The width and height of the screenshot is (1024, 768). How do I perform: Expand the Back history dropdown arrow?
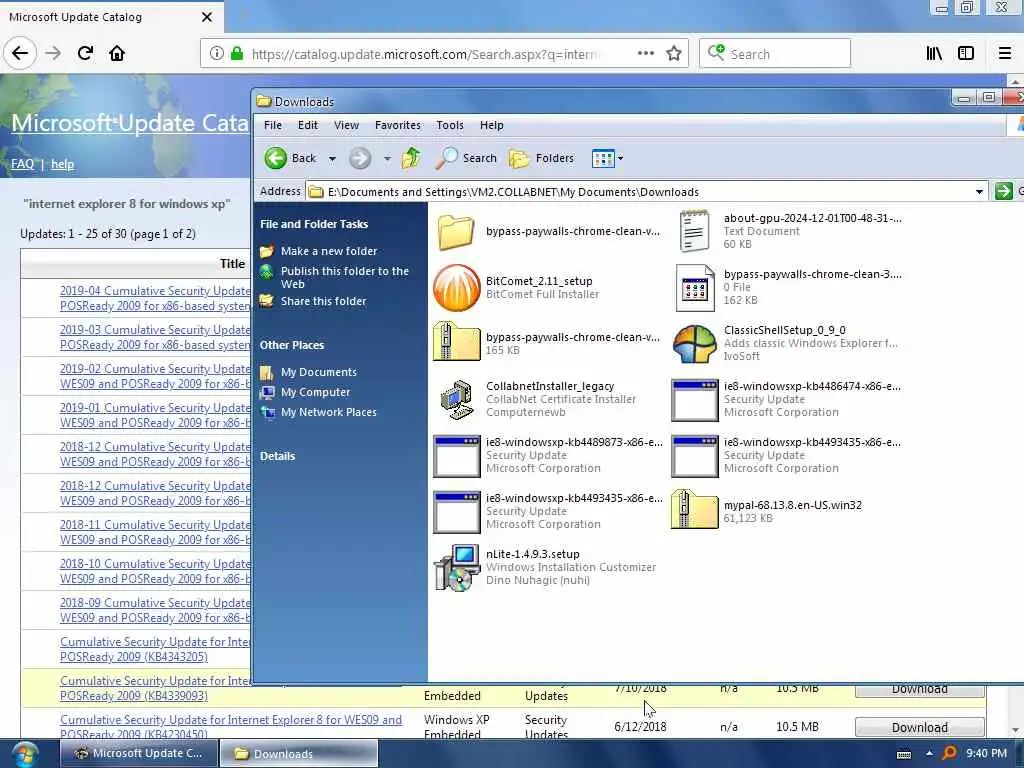pos(332,159)
